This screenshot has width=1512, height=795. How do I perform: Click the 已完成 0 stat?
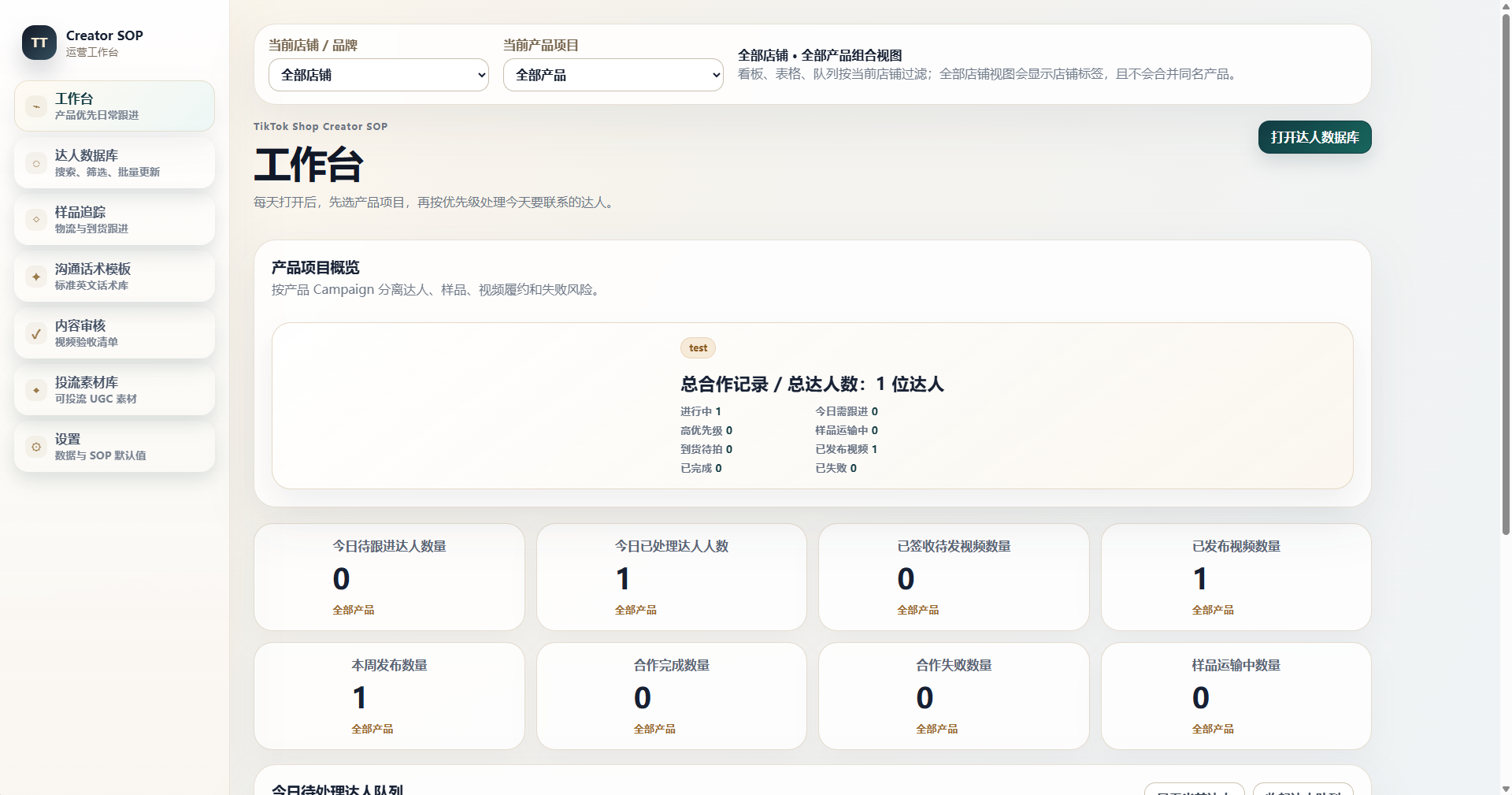[x=701, y=468]
